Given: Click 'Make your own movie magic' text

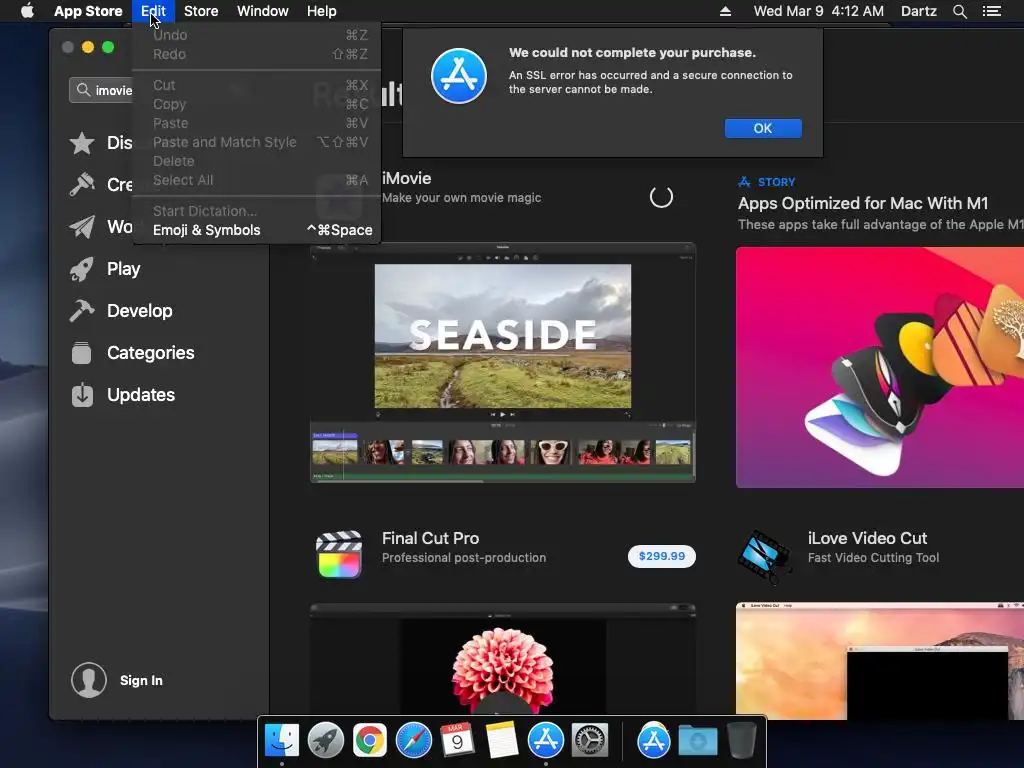Looking at the screenshot, I should pos(461,198).
